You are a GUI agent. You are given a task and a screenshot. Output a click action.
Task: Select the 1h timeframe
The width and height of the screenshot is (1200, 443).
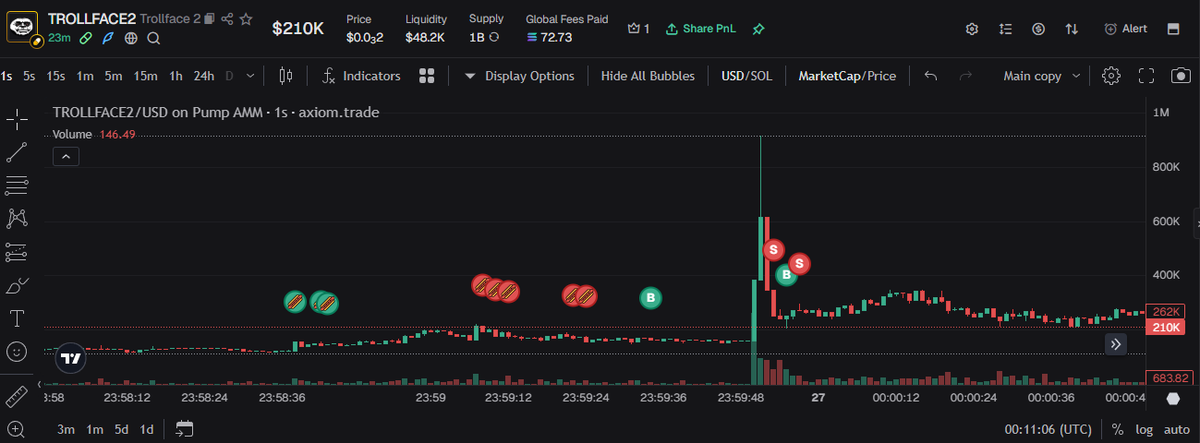point(176,76)
